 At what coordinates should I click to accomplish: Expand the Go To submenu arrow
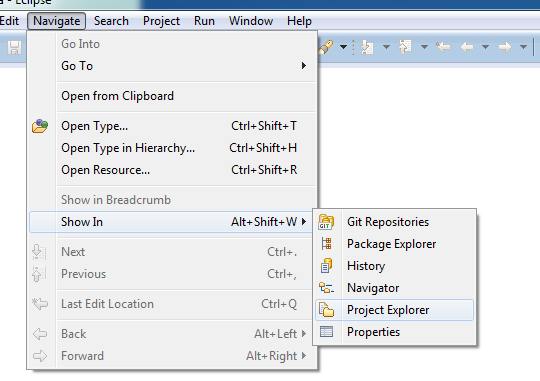point(304,65)
